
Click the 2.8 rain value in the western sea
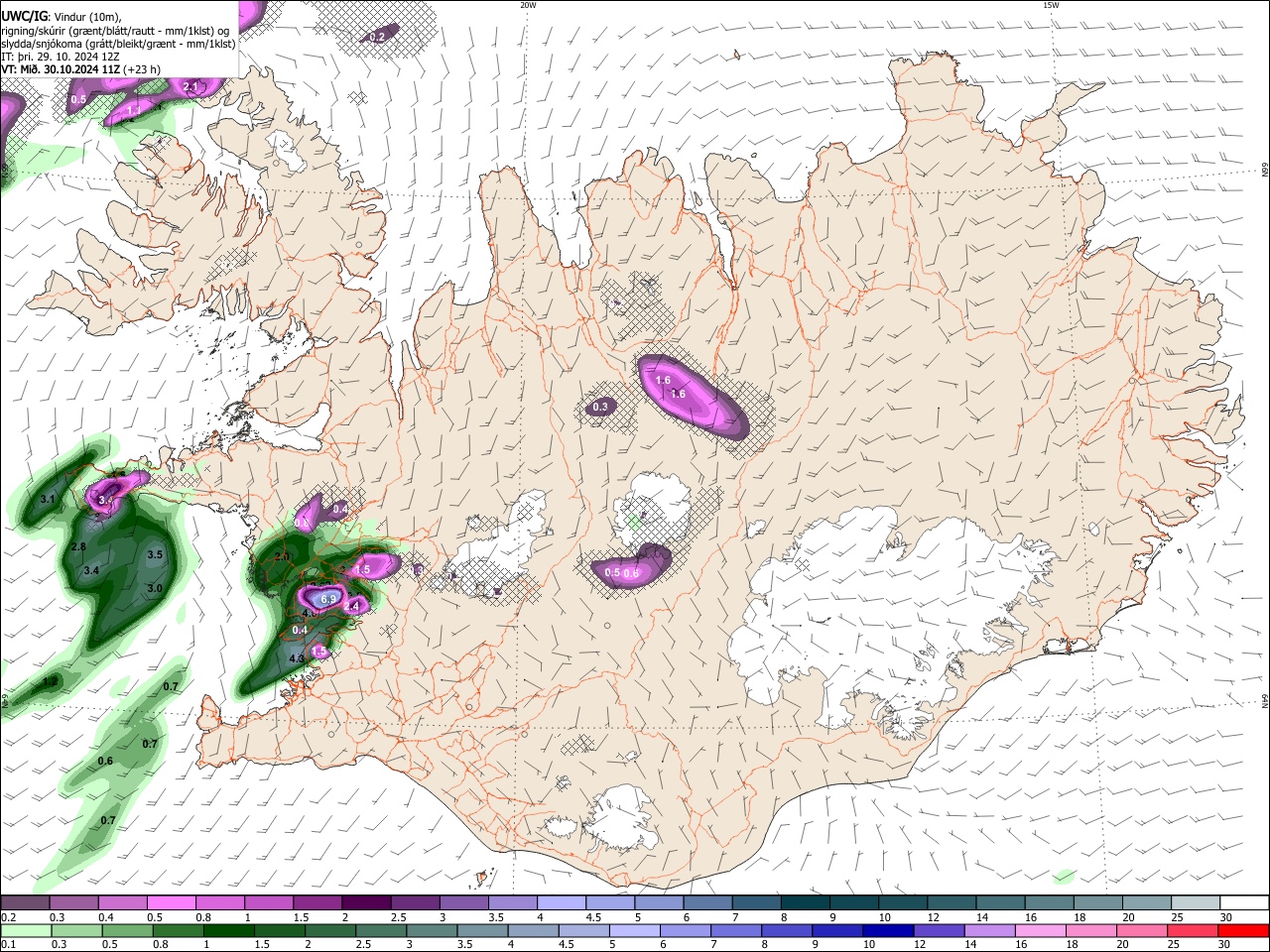[79, 546]
